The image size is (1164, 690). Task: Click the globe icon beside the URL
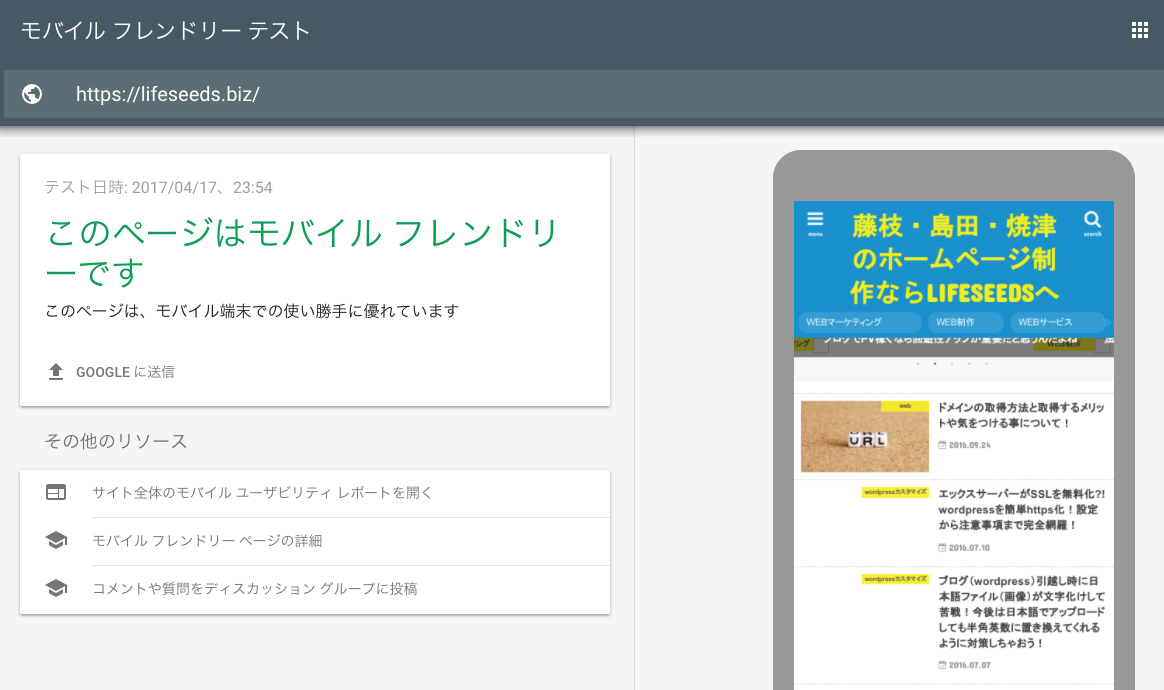(x=32, y=94)
